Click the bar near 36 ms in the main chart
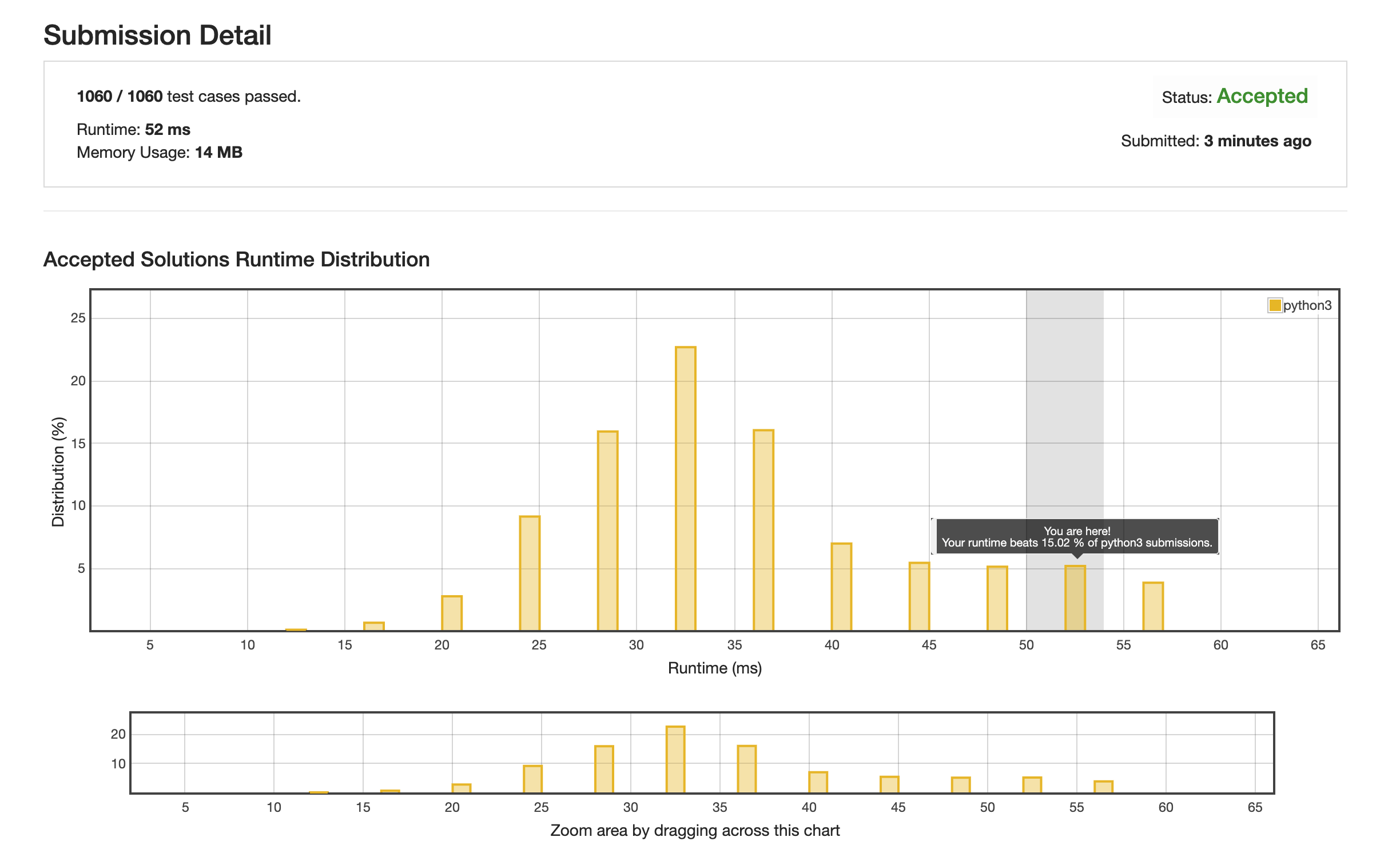 tap(763, 530)
